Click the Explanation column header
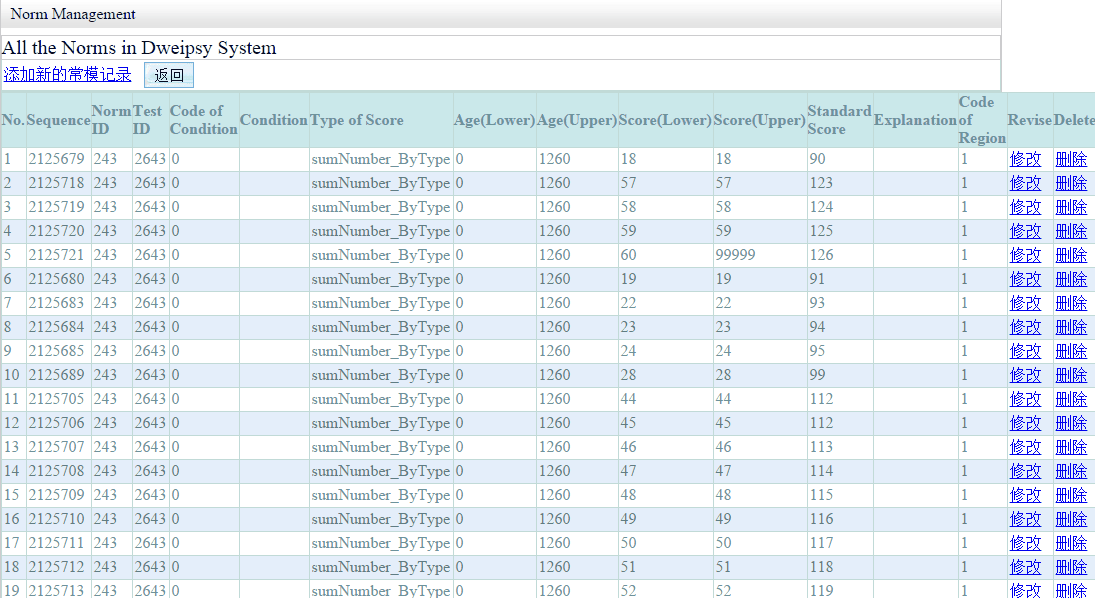Image resolution: width=1095 pixels, height=598 pixels. tap(916, 120)
